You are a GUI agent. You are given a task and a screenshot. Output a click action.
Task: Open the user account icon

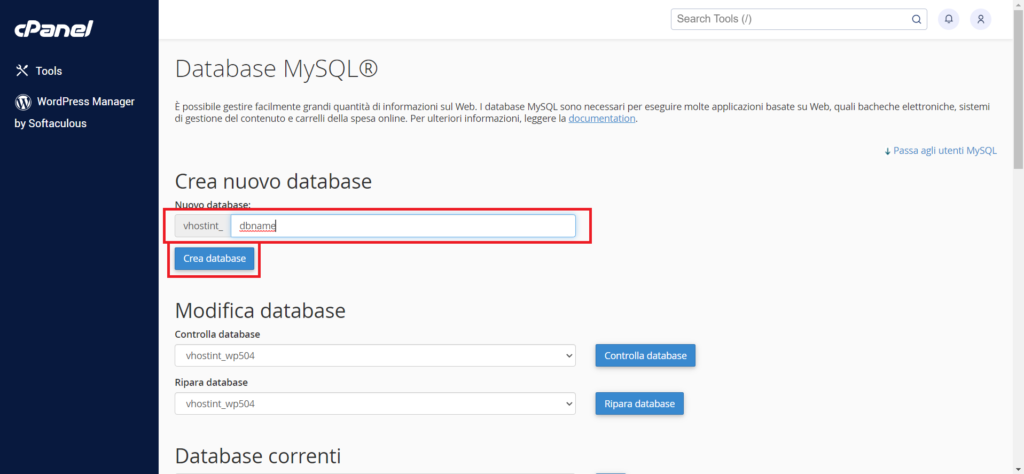980,19
